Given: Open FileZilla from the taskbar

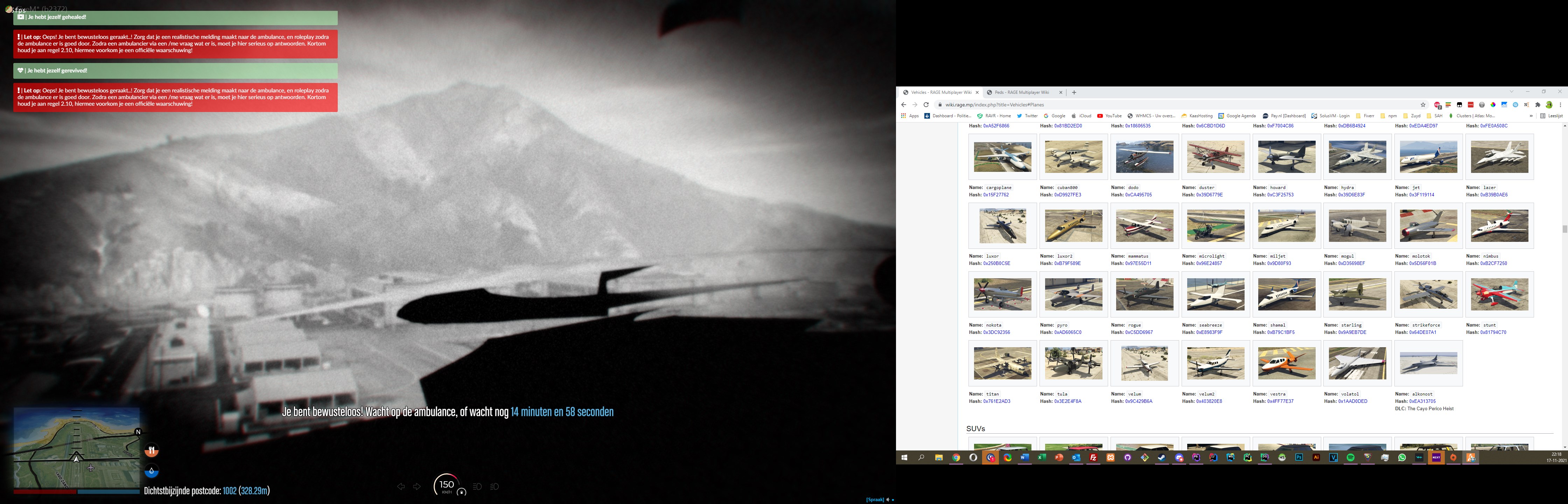Looking at the screenshot, I should pyautogui.click(x=1093, y=458).
